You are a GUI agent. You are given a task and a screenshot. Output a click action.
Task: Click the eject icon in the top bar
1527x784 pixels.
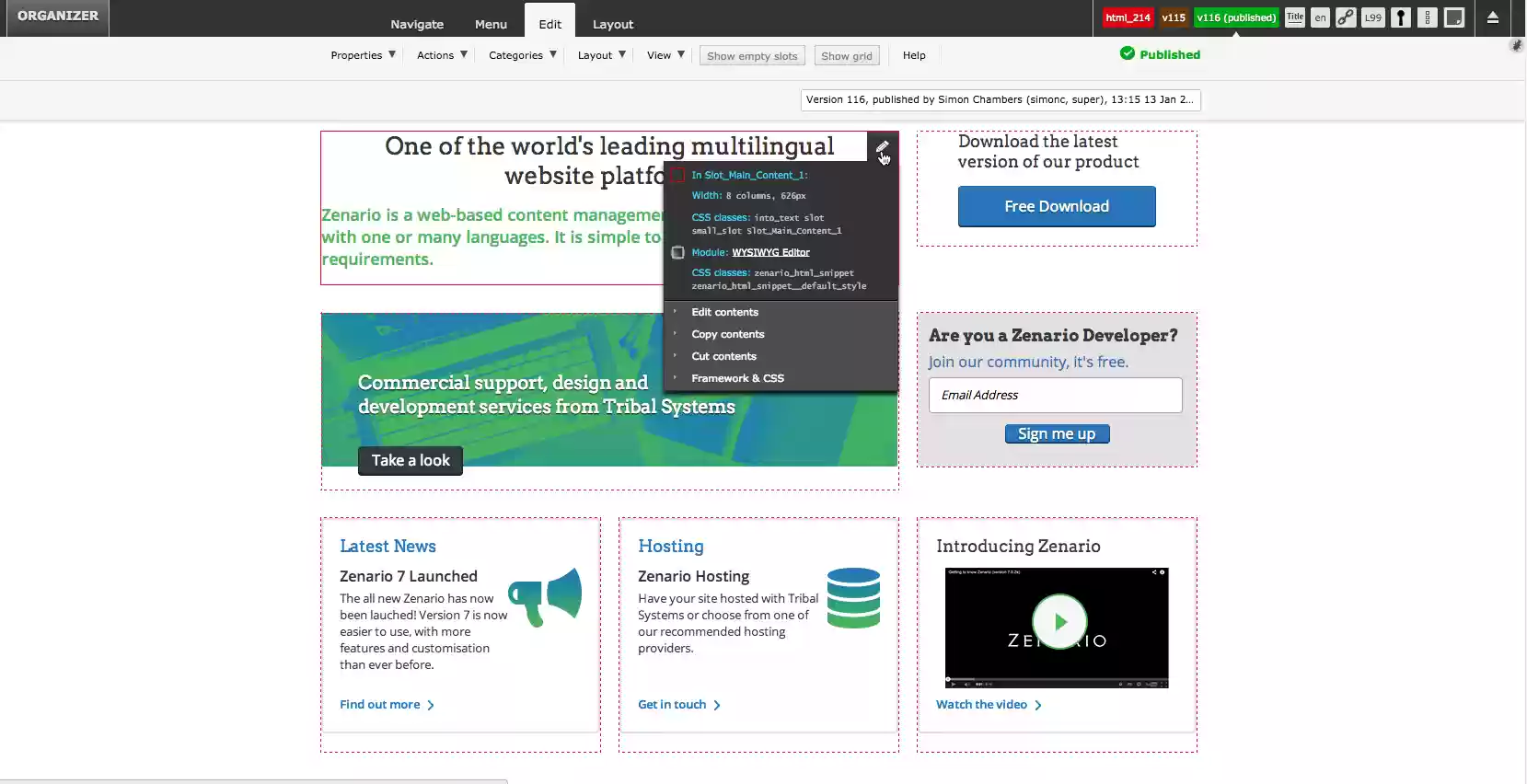pyautogui.click(x=1493, y=17)
